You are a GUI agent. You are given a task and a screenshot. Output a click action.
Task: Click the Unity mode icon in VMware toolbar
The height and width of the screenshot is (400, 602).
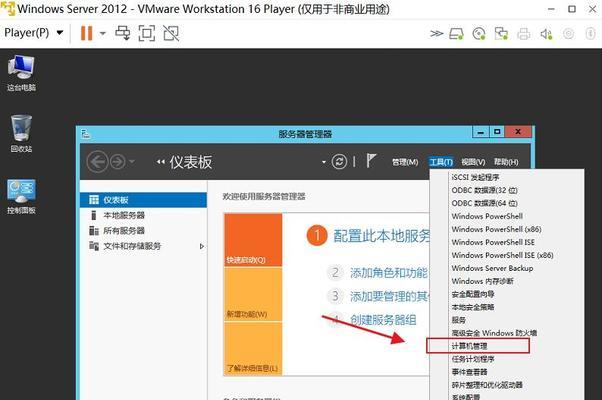point(171,33)
